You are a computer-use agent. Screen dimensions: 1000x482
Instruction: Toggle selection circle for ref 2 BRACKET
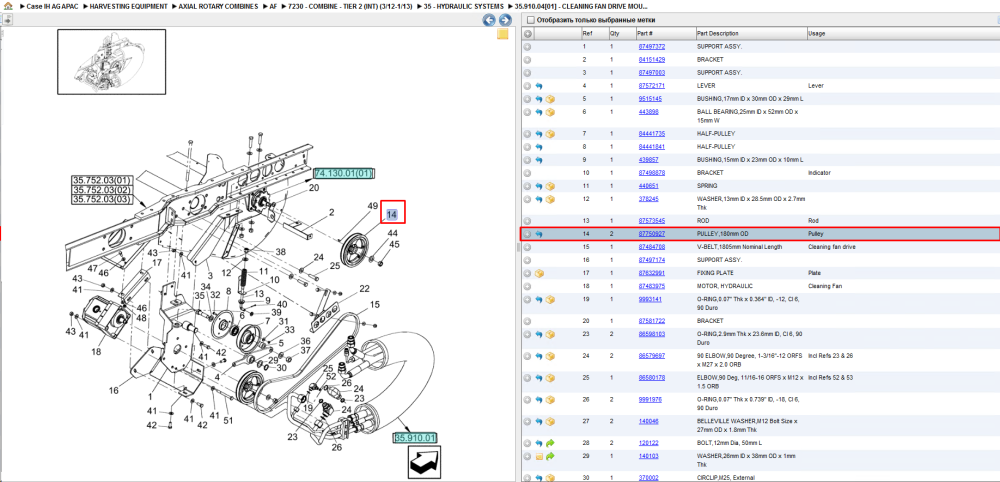tap(527, 59)
